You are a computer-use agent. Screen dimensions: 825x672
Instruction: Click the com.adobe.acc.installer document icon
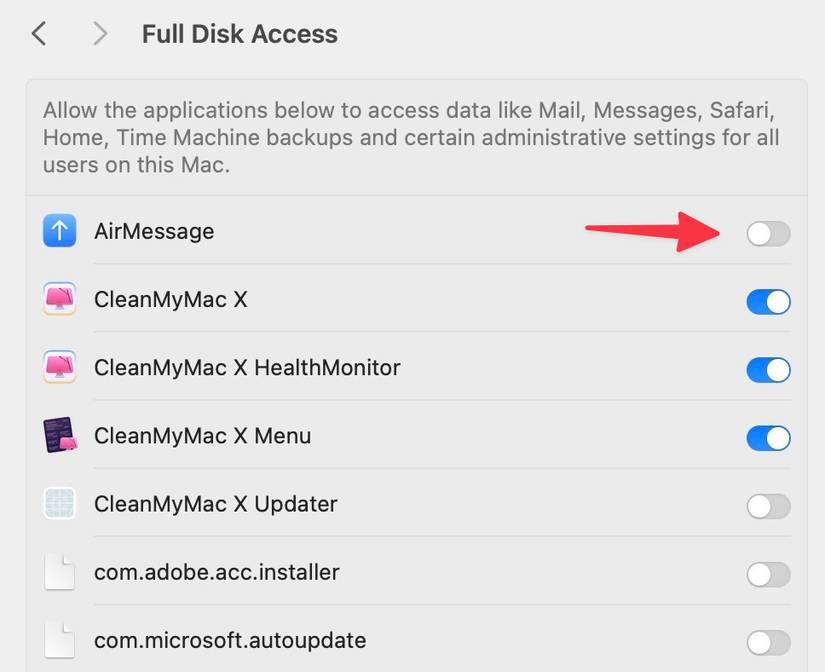click(59, 572)
